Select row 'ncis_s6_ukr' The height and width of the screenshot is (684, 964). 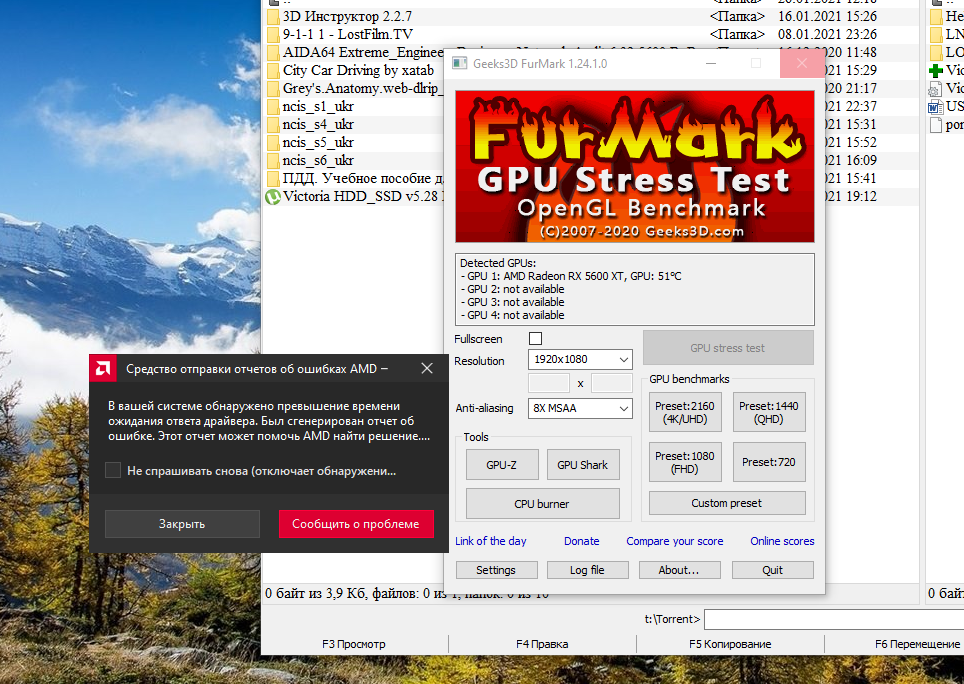pyautogui.click(x=354, y=161)
